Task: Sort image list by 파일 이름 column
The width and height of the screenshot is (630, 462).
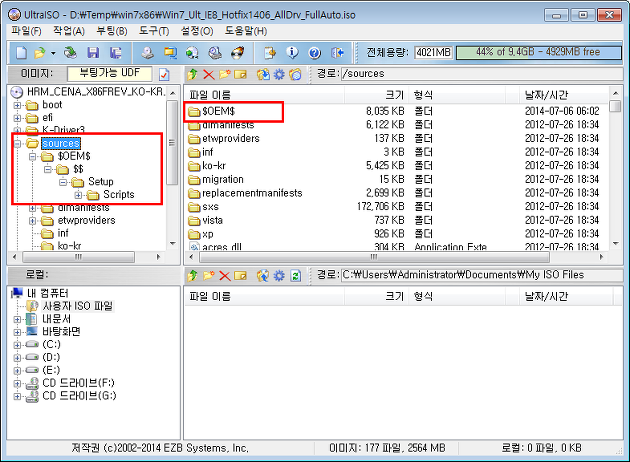Action: 264,95
